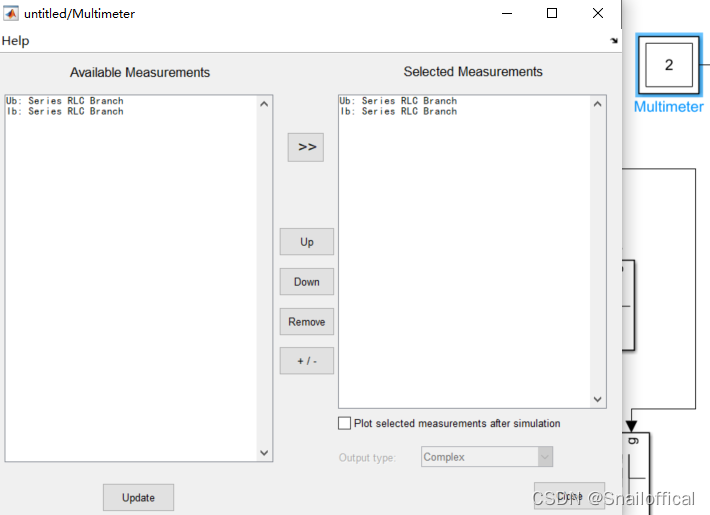Click the Available list scroll down arrow
The image size is (710, 515).
264,452
